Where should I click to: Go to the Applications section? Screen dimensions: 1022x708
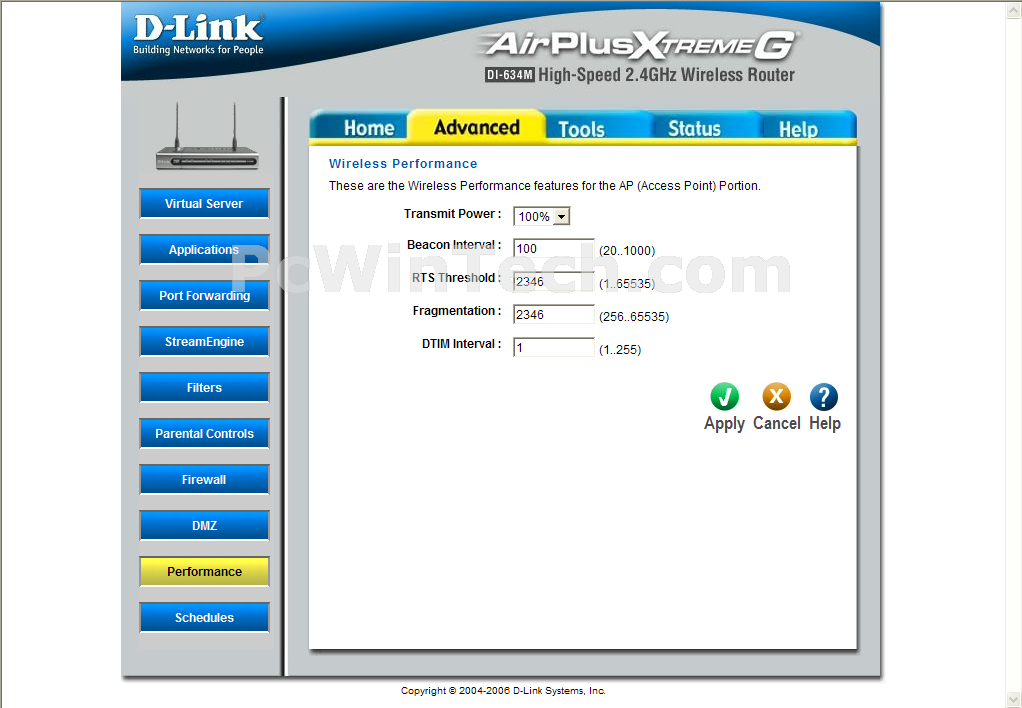pyautogui.click(x=204, y=250)
